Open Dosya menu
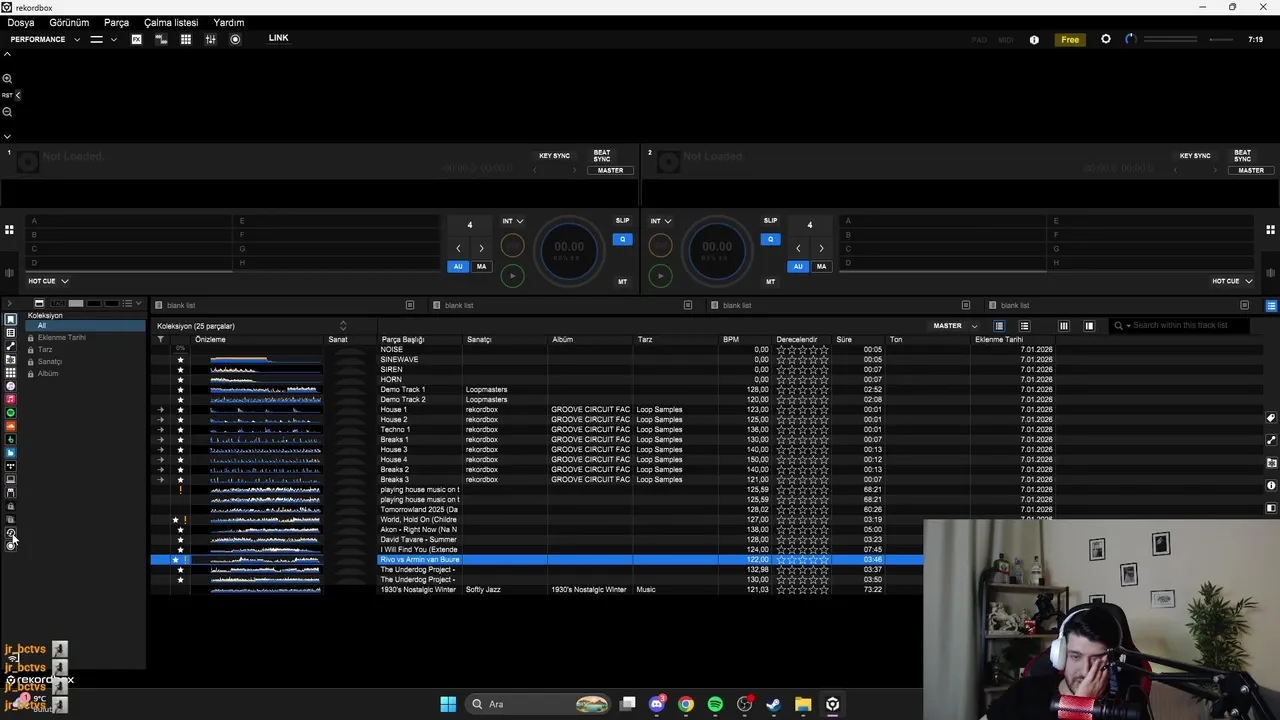Image resolution: width=1280 pixels, height=720 pixels. point(21,22)
